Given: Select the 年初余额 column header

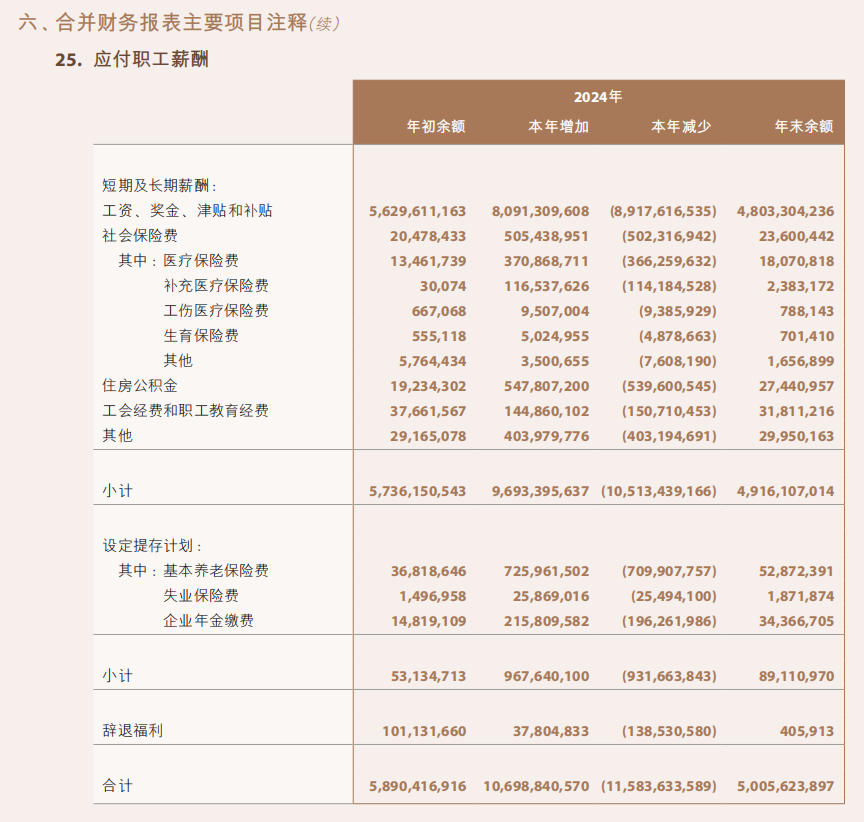Looking at the screenshot, I should click(436, 126).
